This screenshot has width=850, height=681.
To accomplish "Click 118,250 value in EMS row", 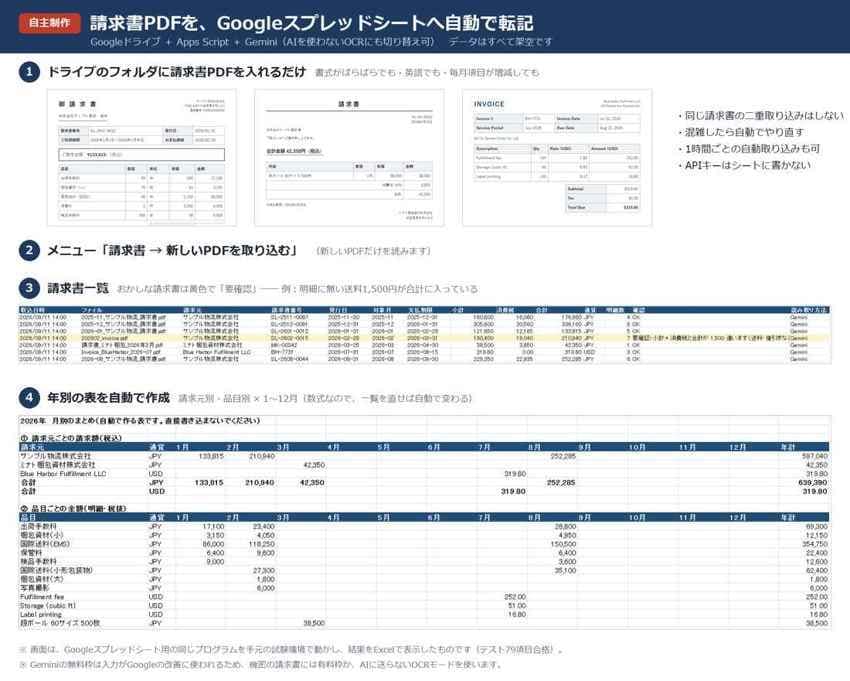I will pyautogui.click(x=261, y=544).
